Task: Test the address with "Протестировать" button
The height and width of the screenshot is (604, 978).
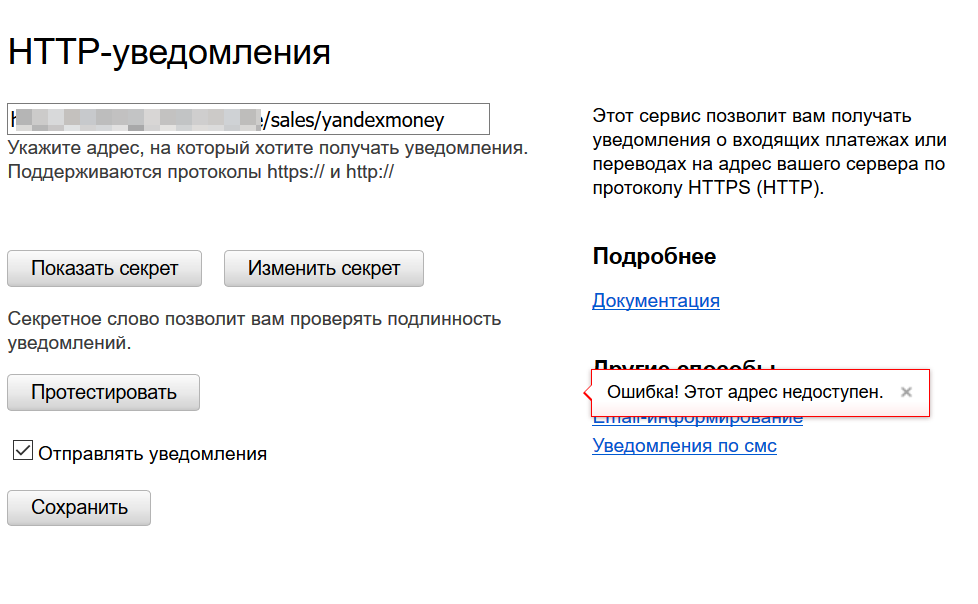Action: click(x=103, y=392)
